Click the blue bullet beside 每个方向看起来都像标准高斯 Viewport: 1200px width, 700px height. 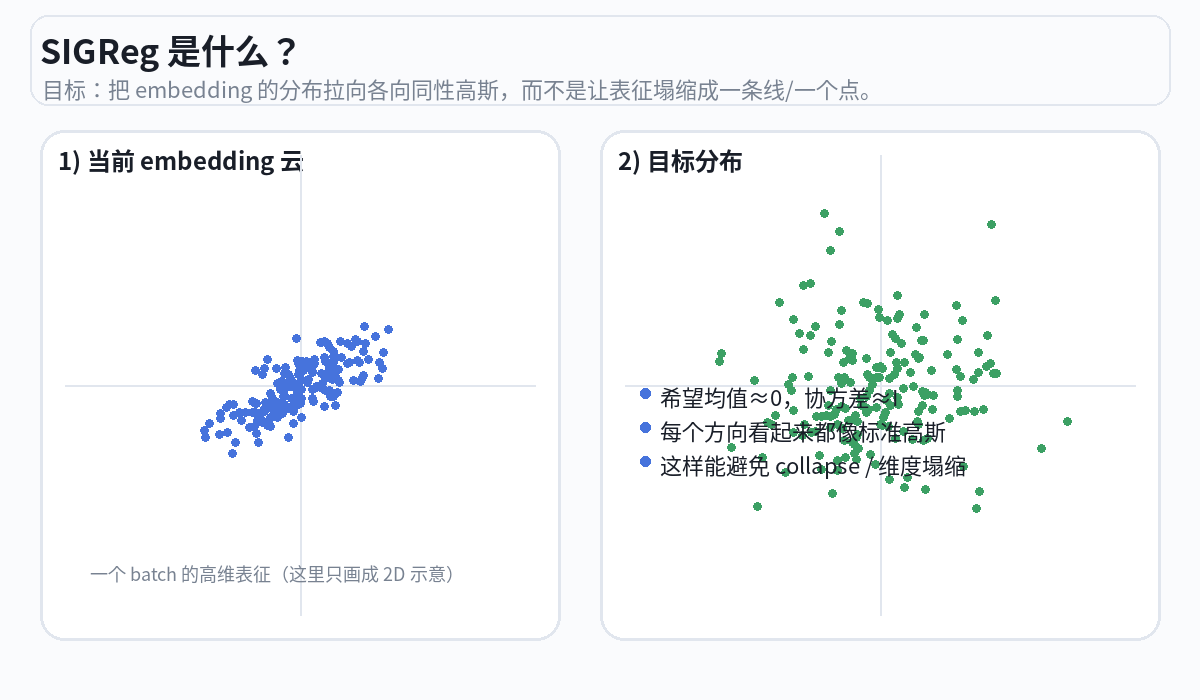[x=645, y=428]
